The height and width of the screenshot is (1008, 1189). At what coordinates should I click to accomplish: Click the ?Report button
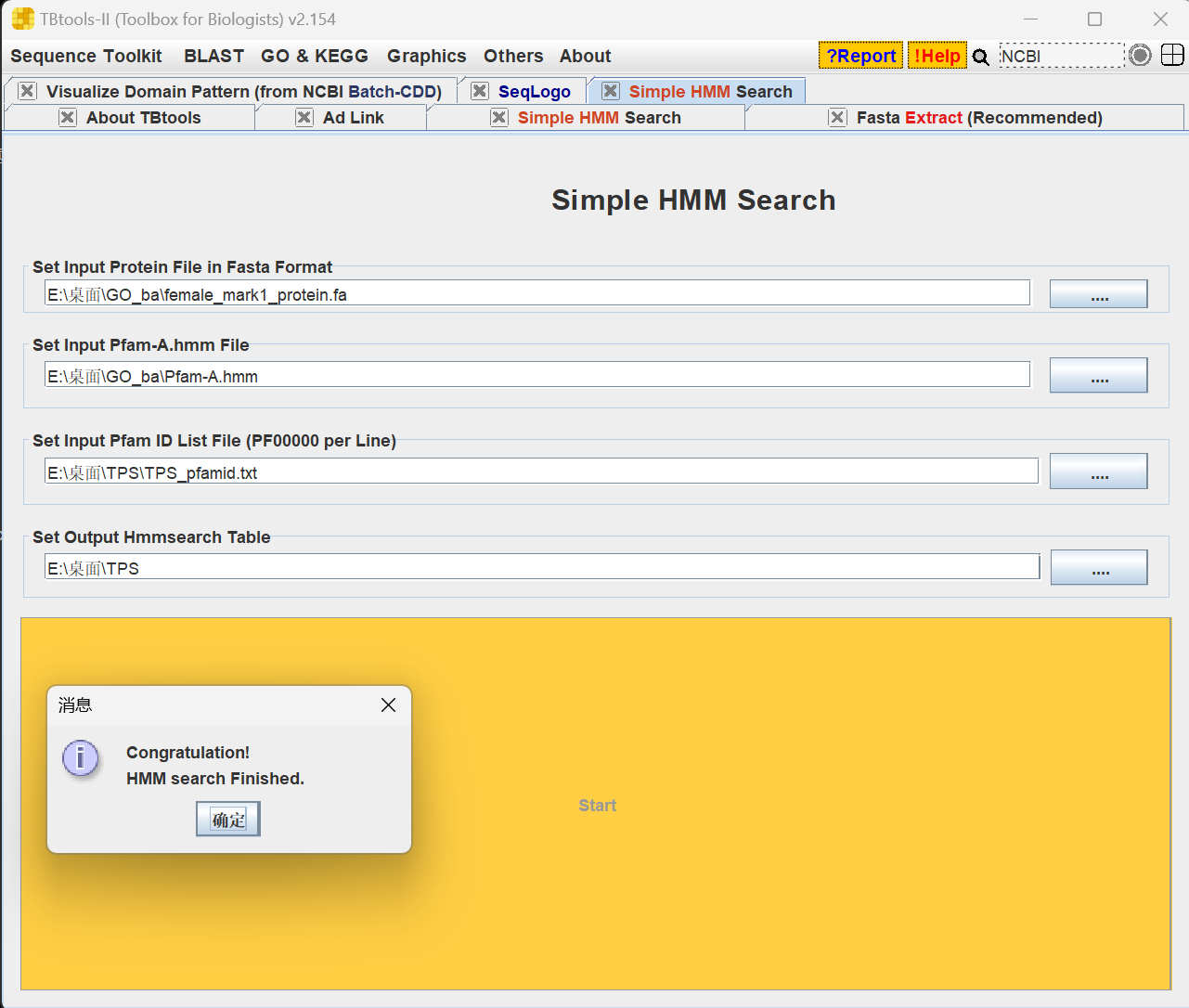[861, 56]
